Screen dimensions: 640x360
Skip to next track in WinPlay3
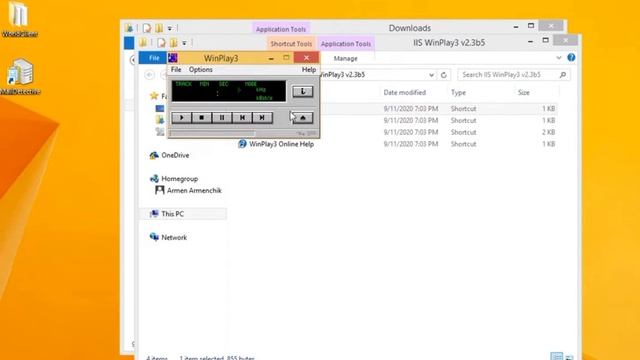262,118
